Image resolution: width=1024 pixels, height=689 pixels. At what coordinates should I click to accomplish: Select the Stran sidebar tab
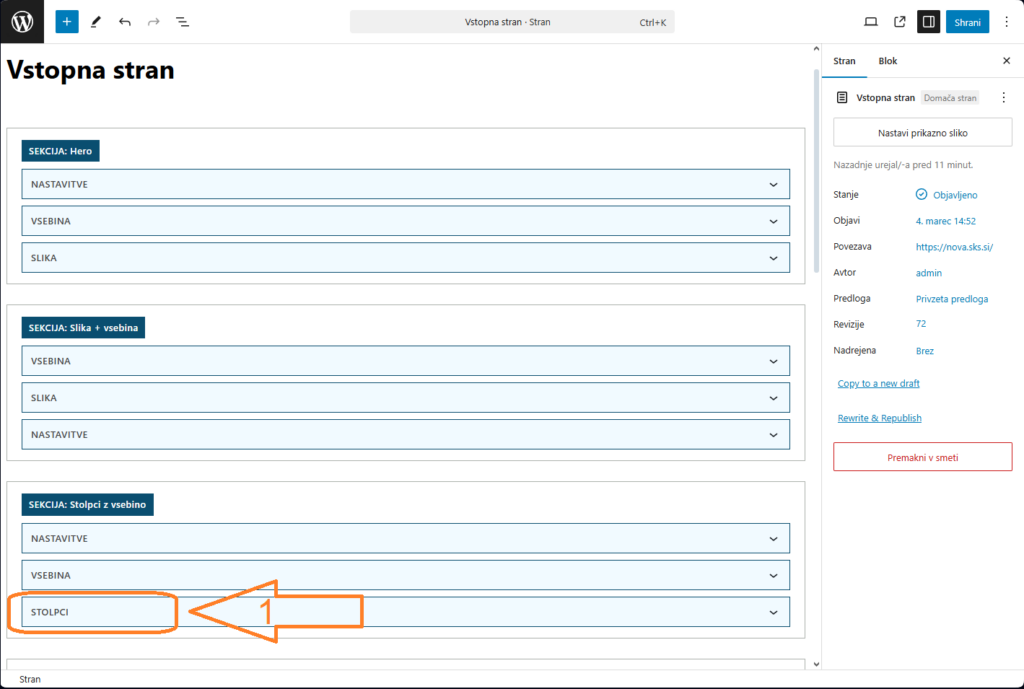(844, 61)
